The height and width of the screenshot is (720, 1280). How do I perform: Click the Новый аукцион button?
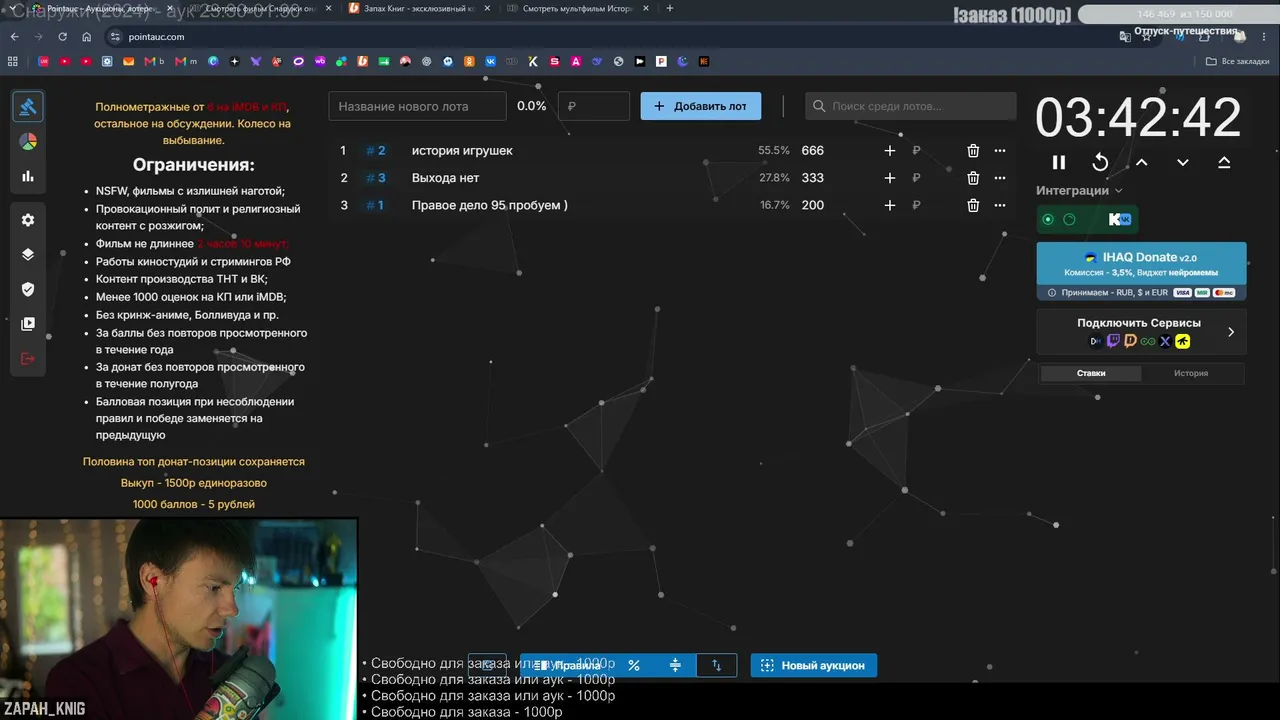coord(814,665)
